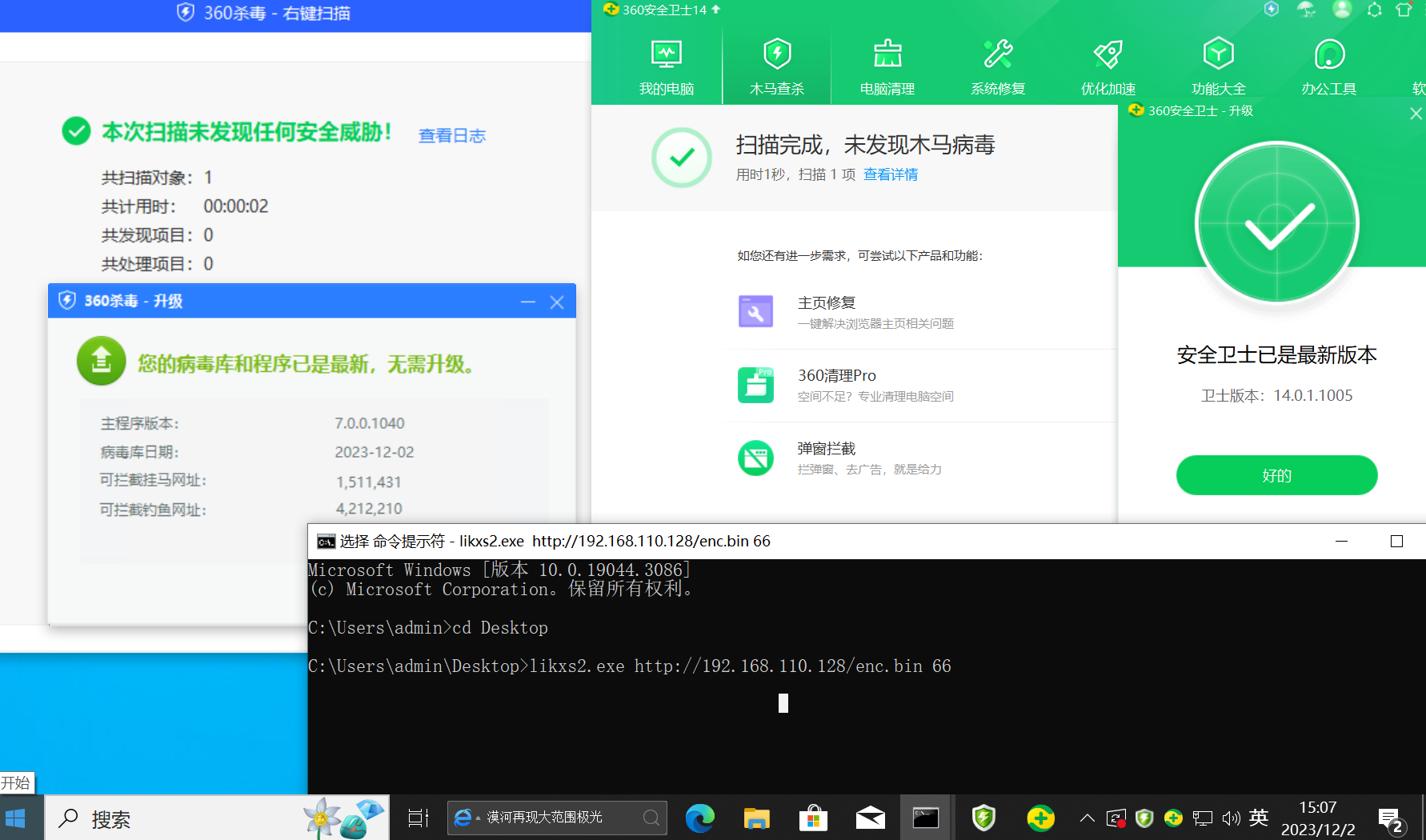Viewport: 1426px width, 840px height.
Task: Click the green upgrade arrow icon in 360杀毒
Action: 101,361
